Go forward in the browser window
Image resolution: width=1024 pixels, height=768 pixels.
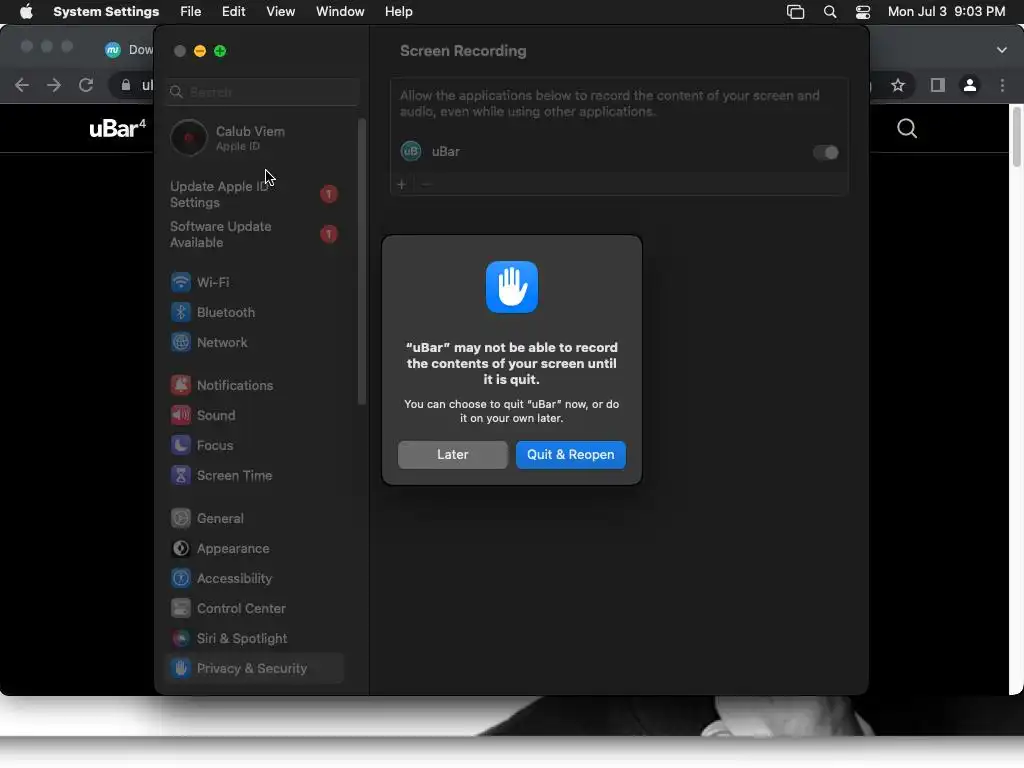pos(54,85)
